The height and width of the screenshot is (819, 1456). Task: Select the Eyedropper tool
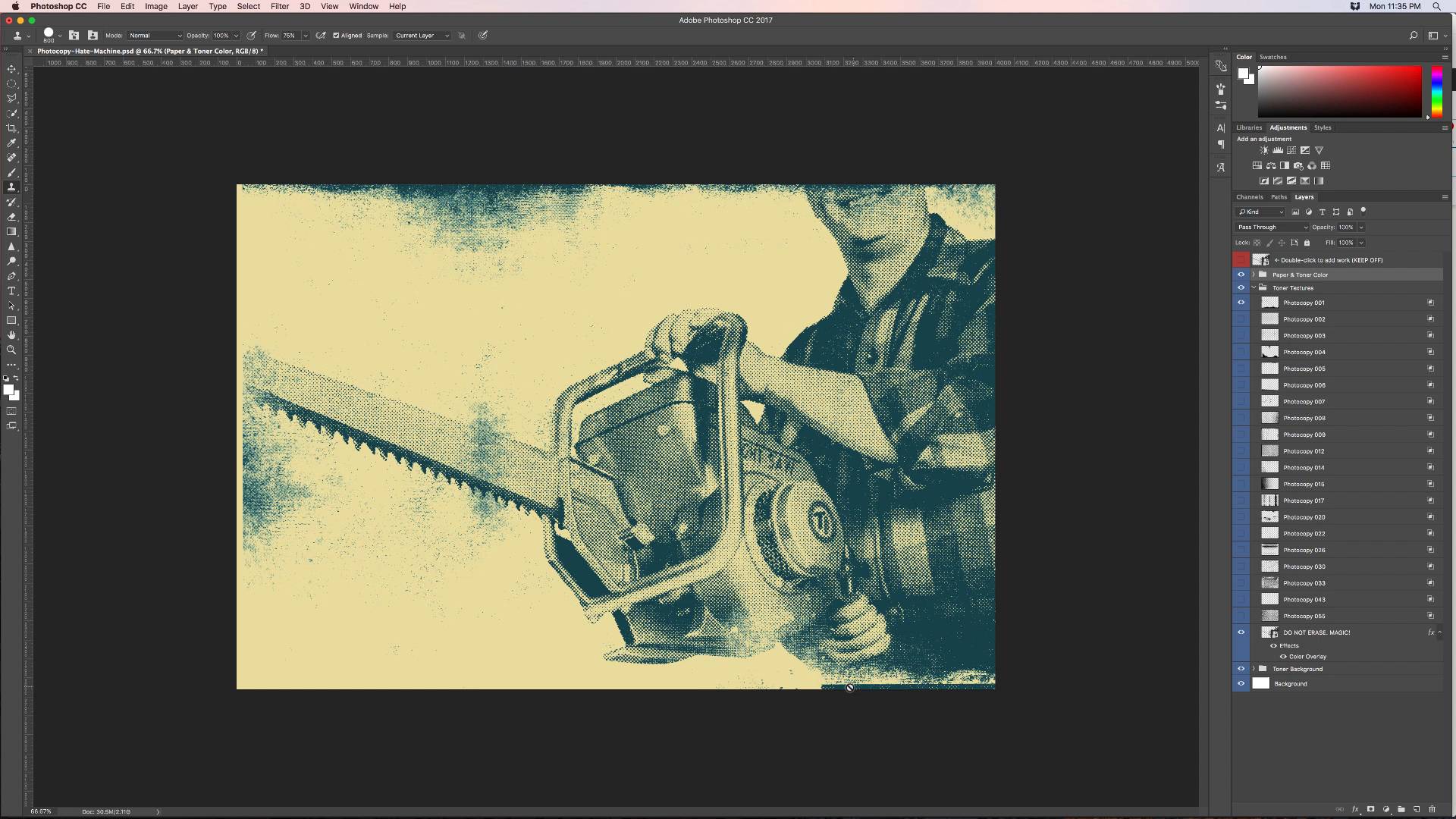point(11,143)
